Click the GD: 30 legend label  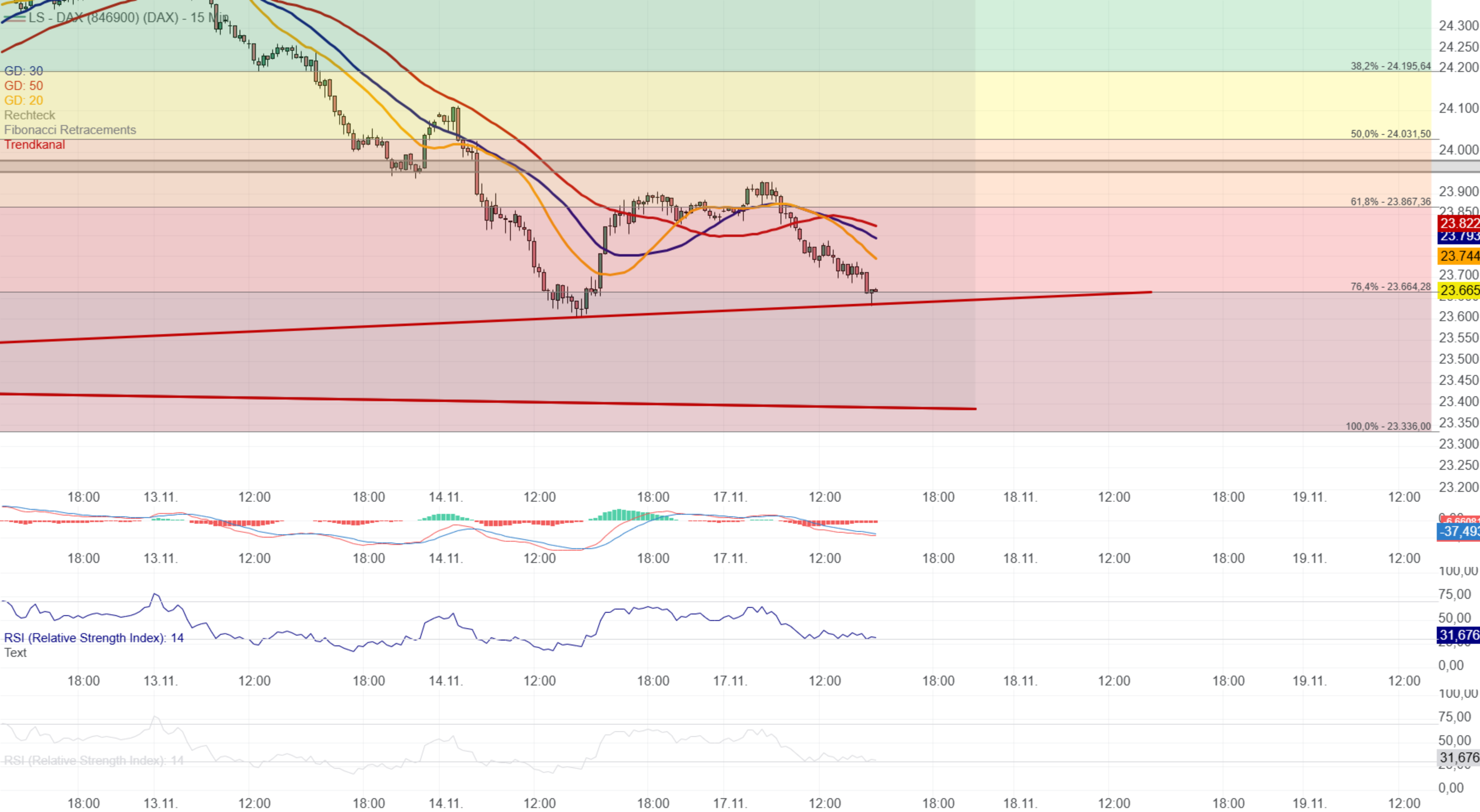click(24, 71)
